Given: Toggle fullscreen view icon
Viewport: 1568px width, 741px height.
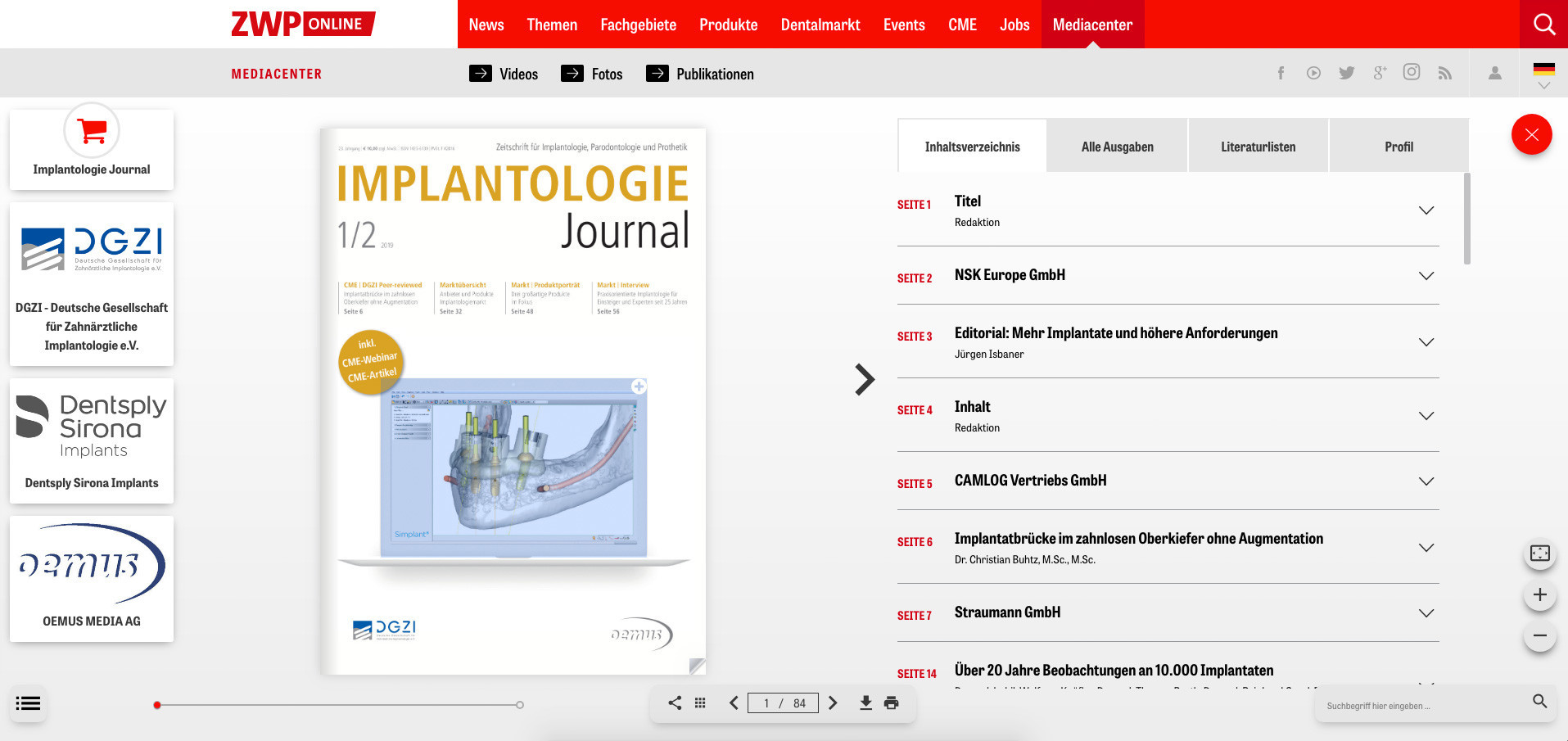Looking at the screenshot, I should tap(1539, 553).
